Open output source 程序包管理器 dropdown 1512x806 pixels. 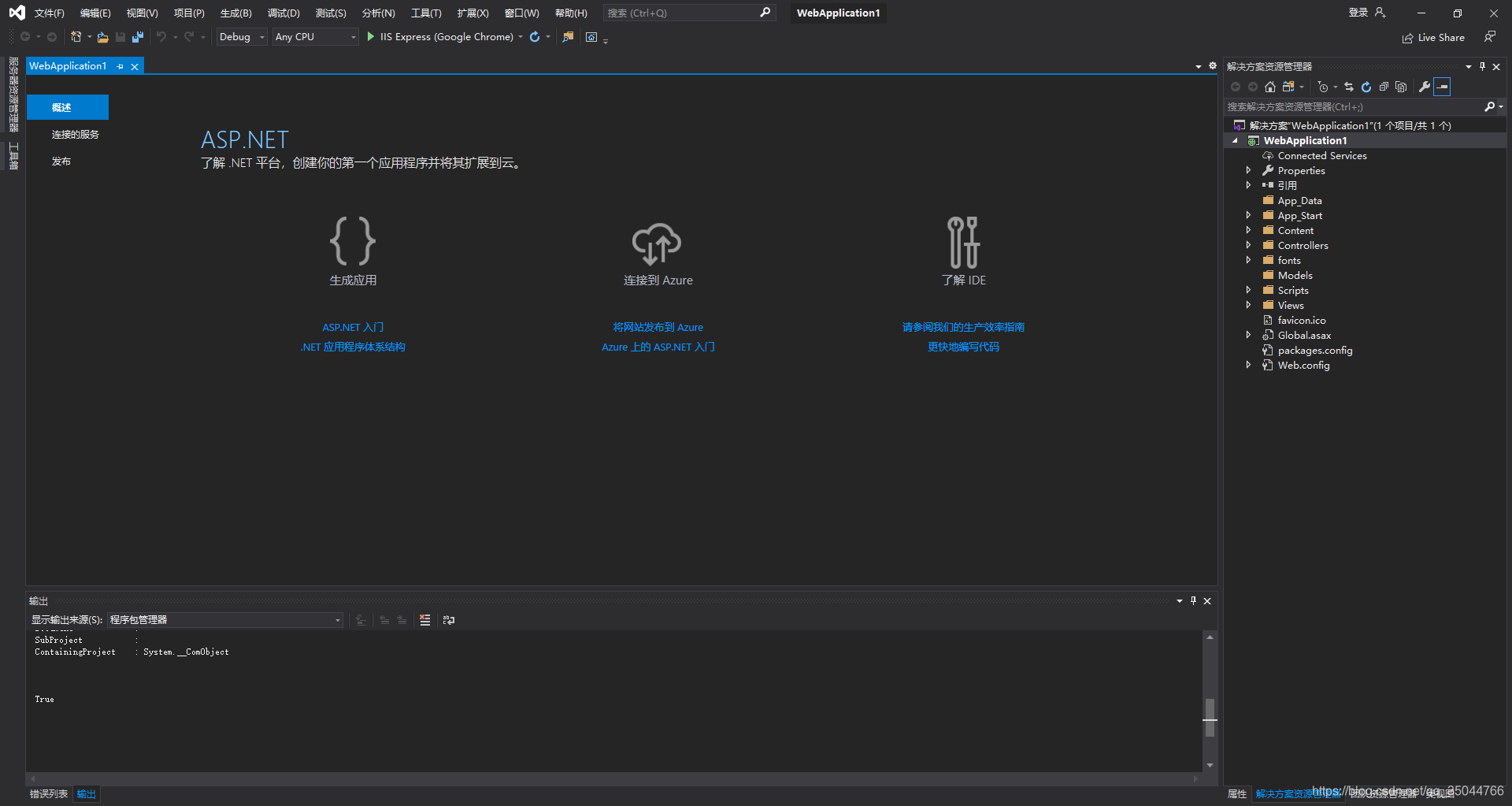225,620
